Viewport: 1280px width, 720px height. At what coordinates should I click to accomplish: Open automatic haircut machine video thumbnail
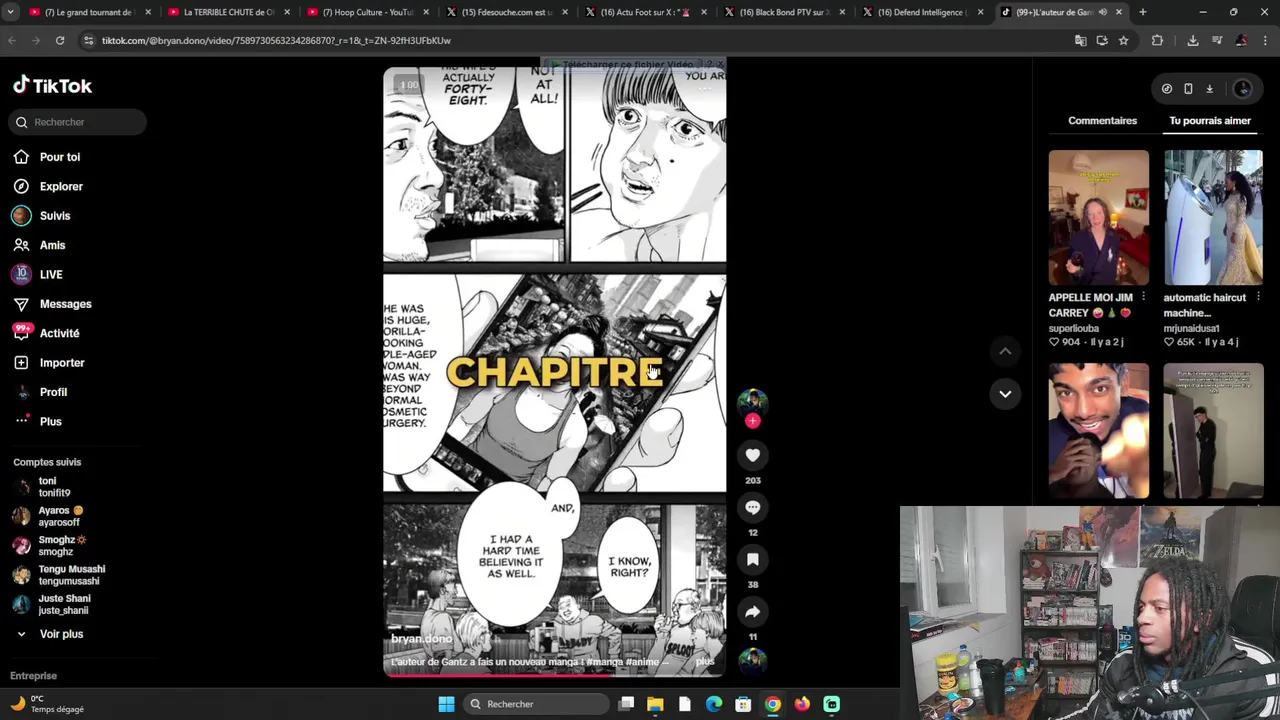pyautogui.click(x=1213, y=218)
